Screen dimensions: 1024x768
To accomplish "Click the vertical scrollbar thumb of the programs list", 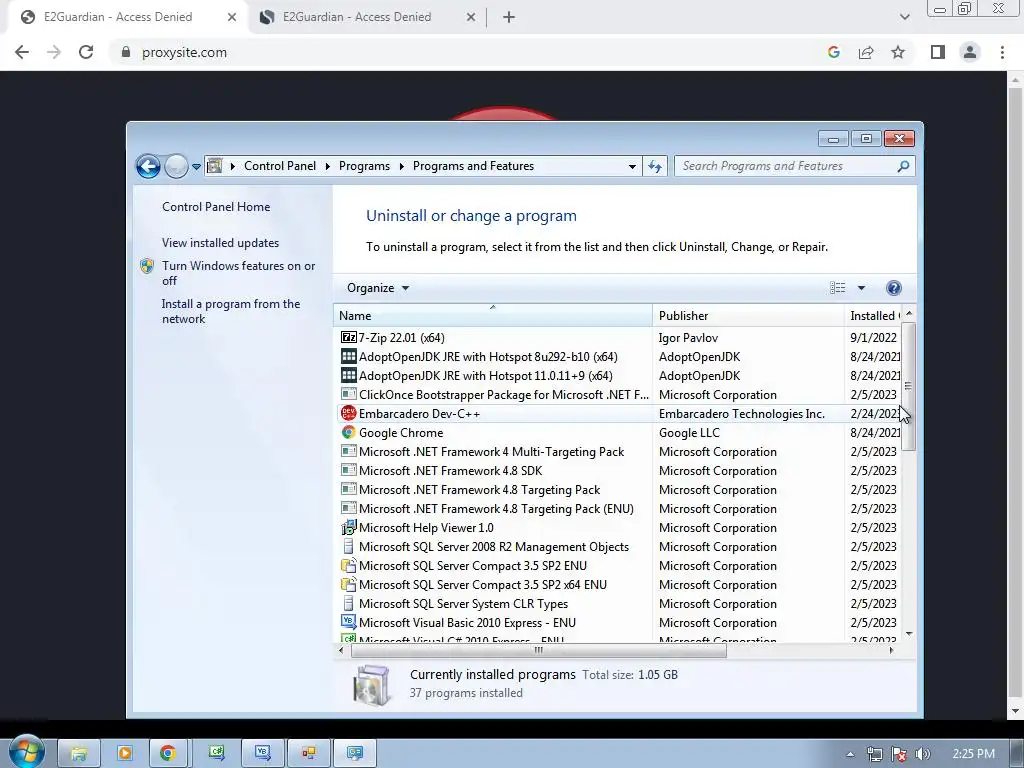I will (908, 386).
